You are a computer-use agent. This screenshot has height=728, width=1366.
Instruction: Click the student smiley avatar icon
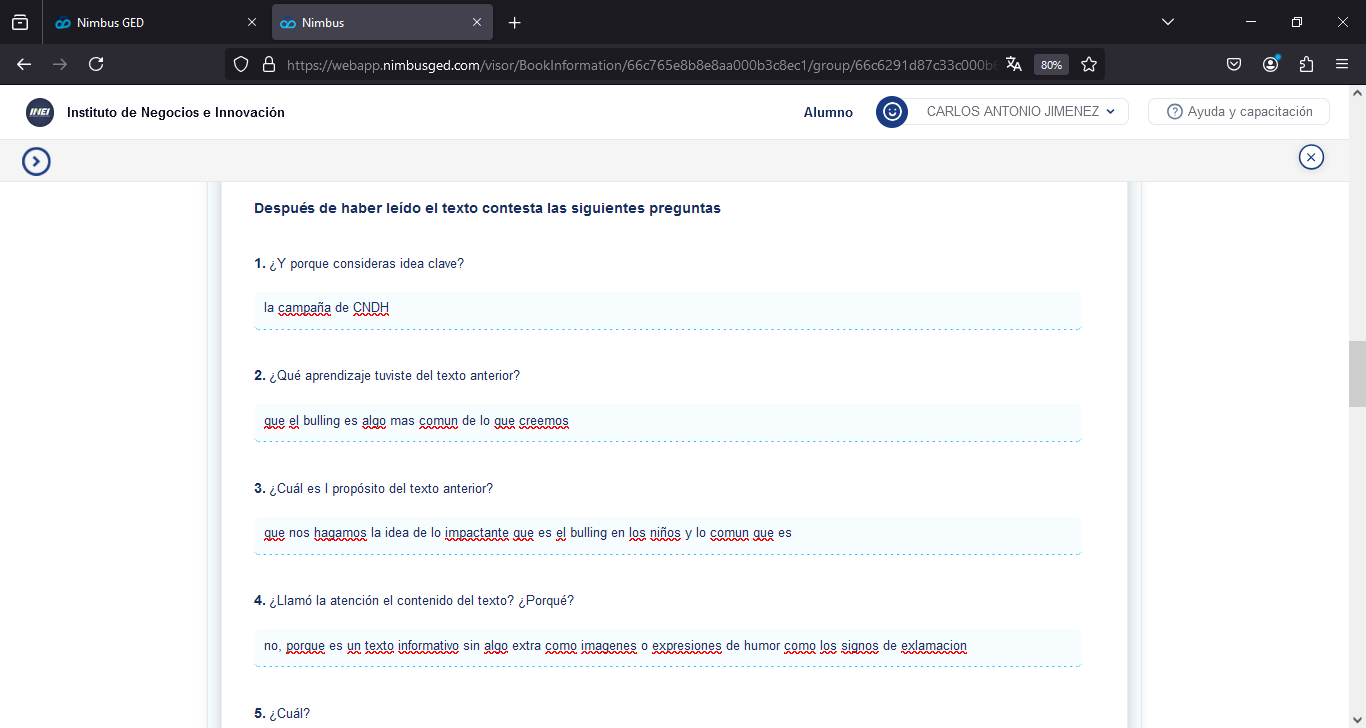click(891, 112)
